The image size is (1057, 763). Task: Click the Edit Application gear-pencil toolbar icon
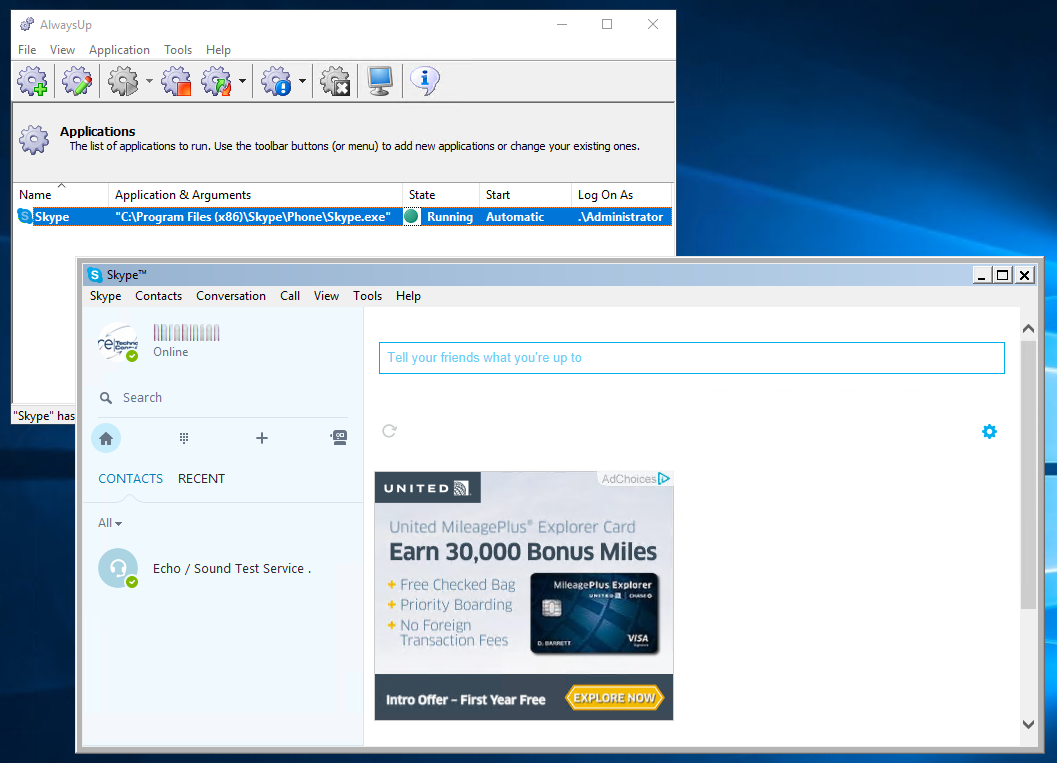click(x=77, y=81)
